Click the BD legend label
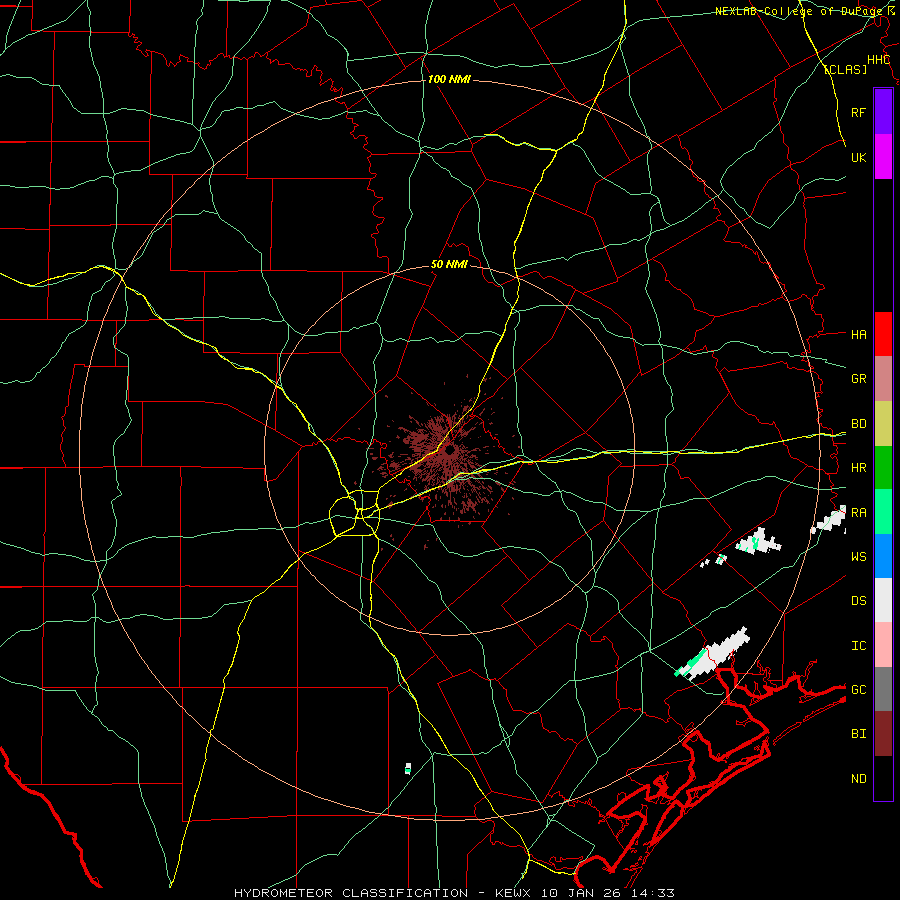The width and height of the screenshot is (900, 900). click(858, 424)
